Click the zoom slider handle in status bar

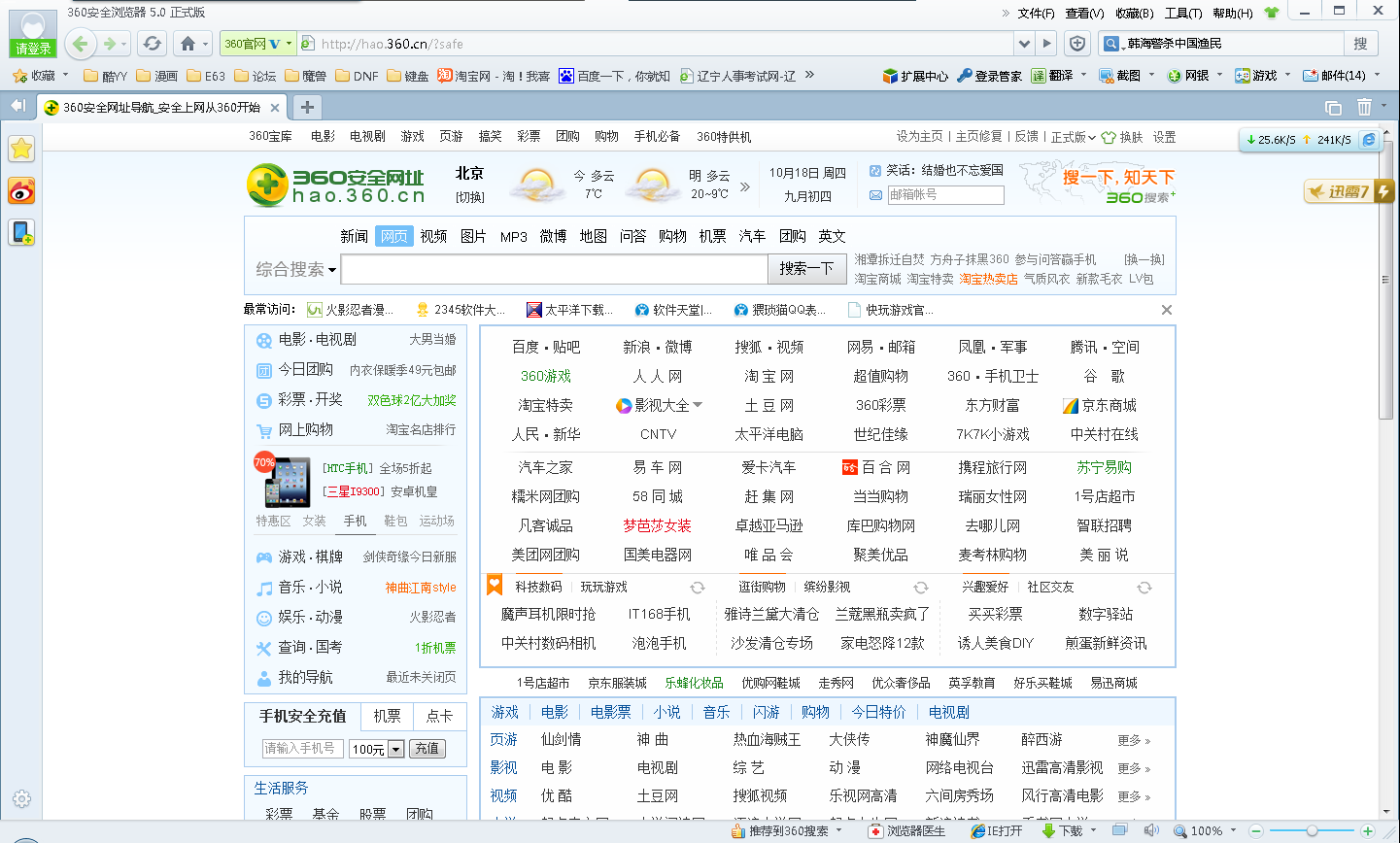point(1312,831)
